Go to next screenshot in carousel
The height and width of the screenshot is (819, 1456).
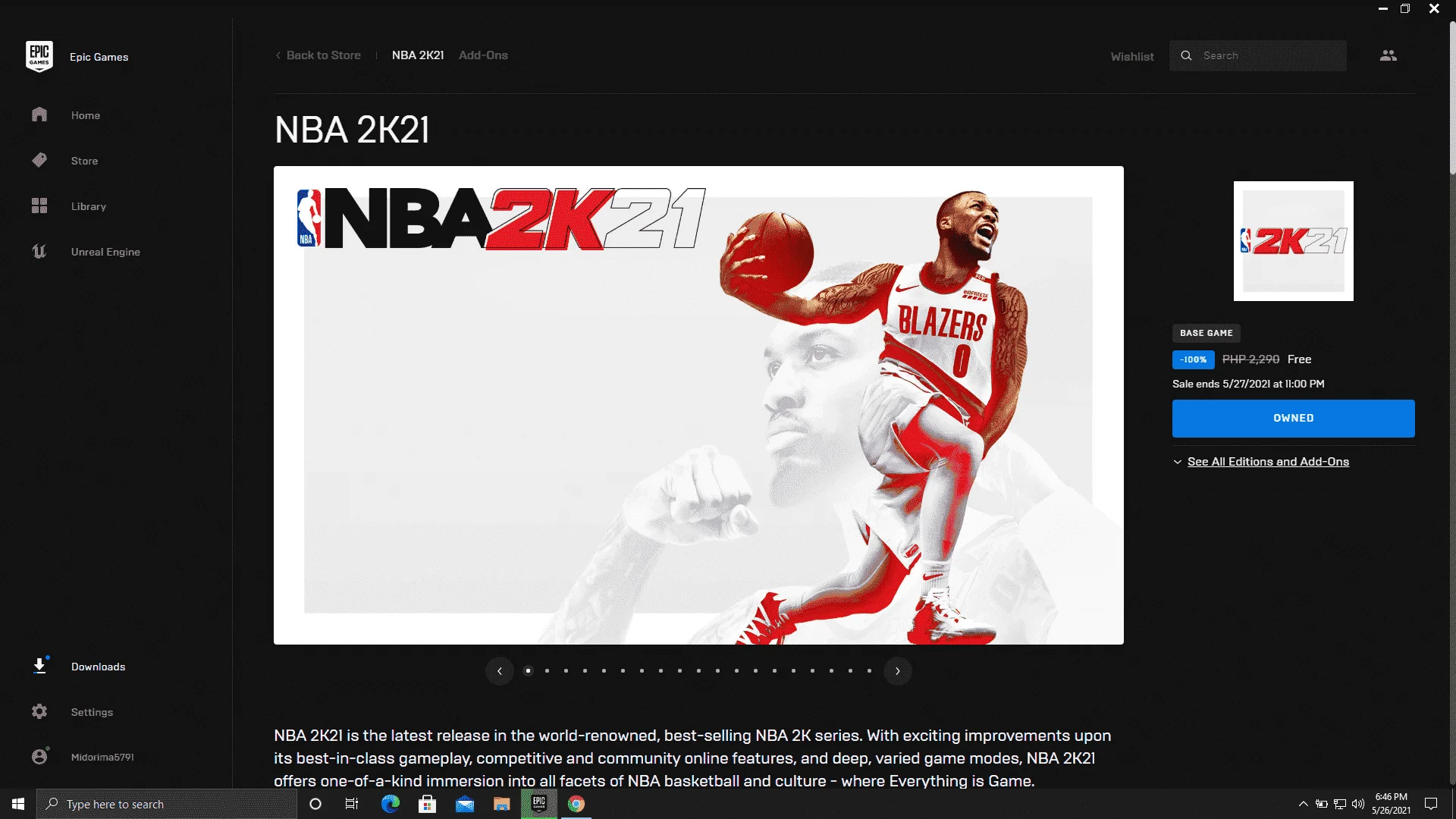point(898,670)
